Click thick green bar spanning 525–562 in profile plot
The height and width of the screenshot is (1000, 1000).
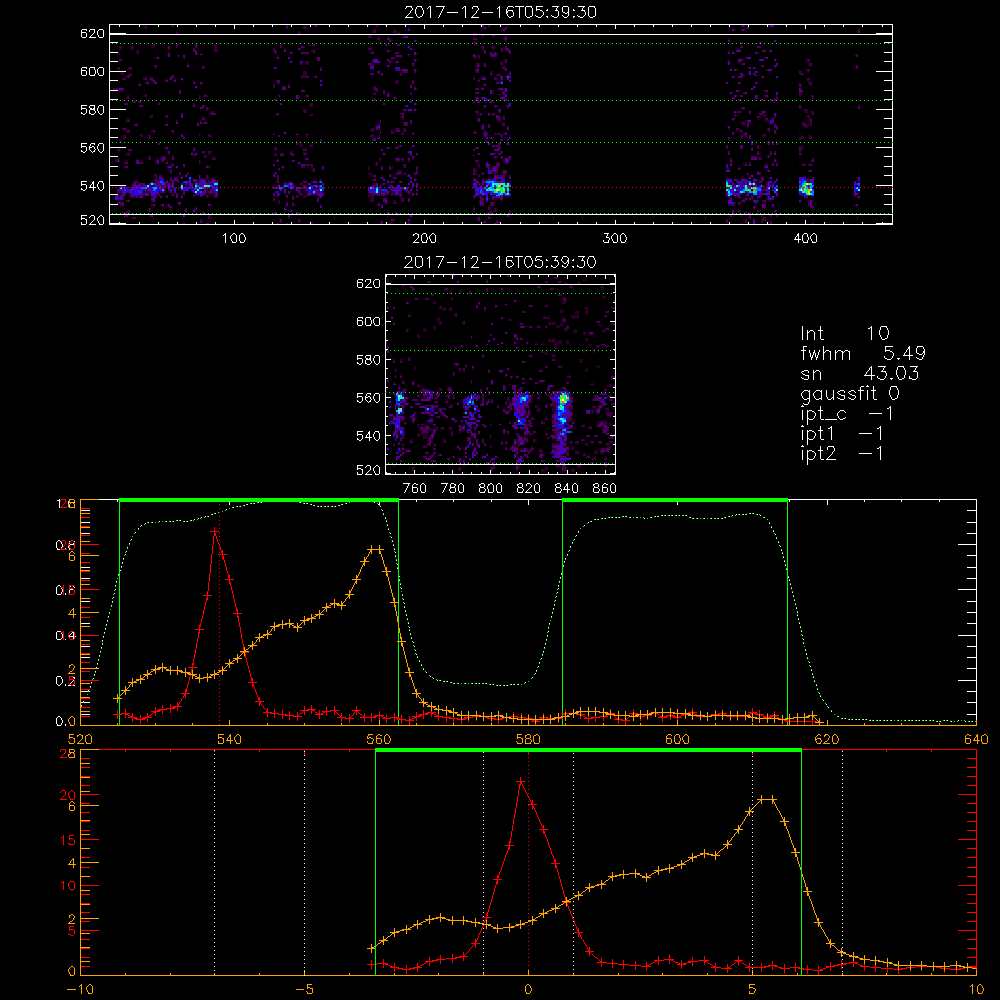click(259, 501)
